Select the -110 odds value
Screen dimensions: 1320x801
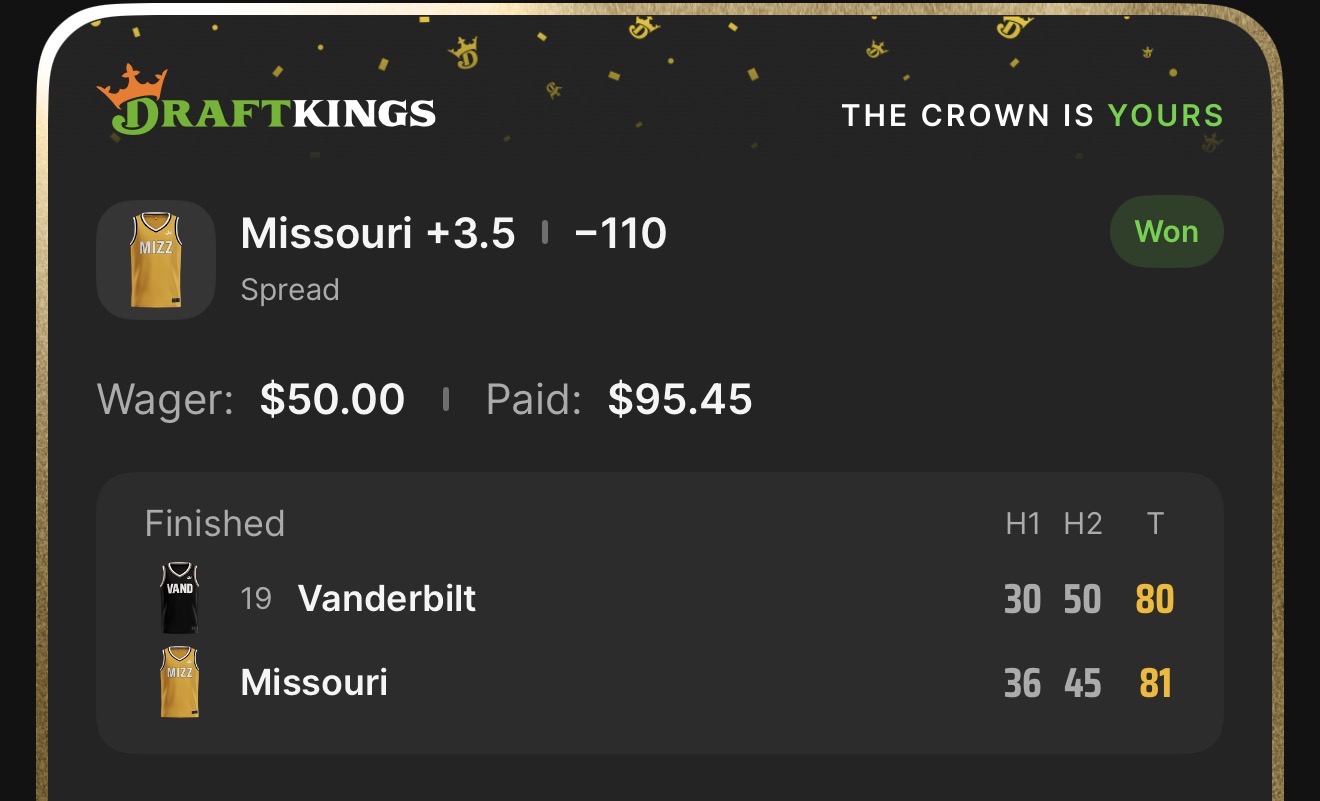pyautogui.click(x=620, y=233)
